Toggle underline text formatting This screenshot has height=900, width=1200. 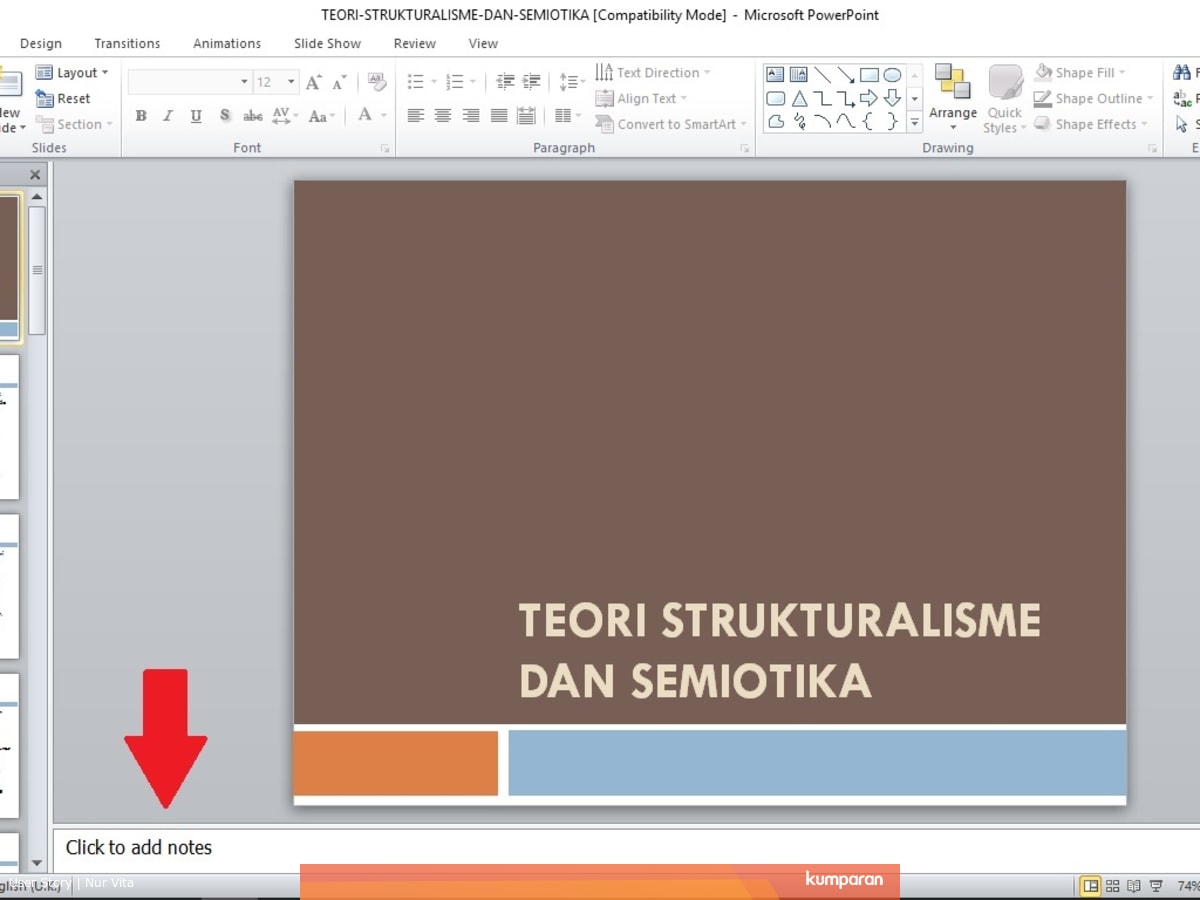pyautogui.click(x=196, y=116)
